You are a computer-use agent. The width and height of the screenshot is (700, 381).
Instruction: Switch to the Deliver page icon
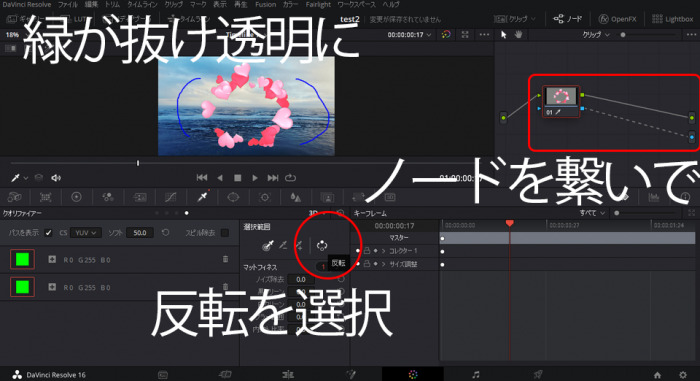point(538,374)
